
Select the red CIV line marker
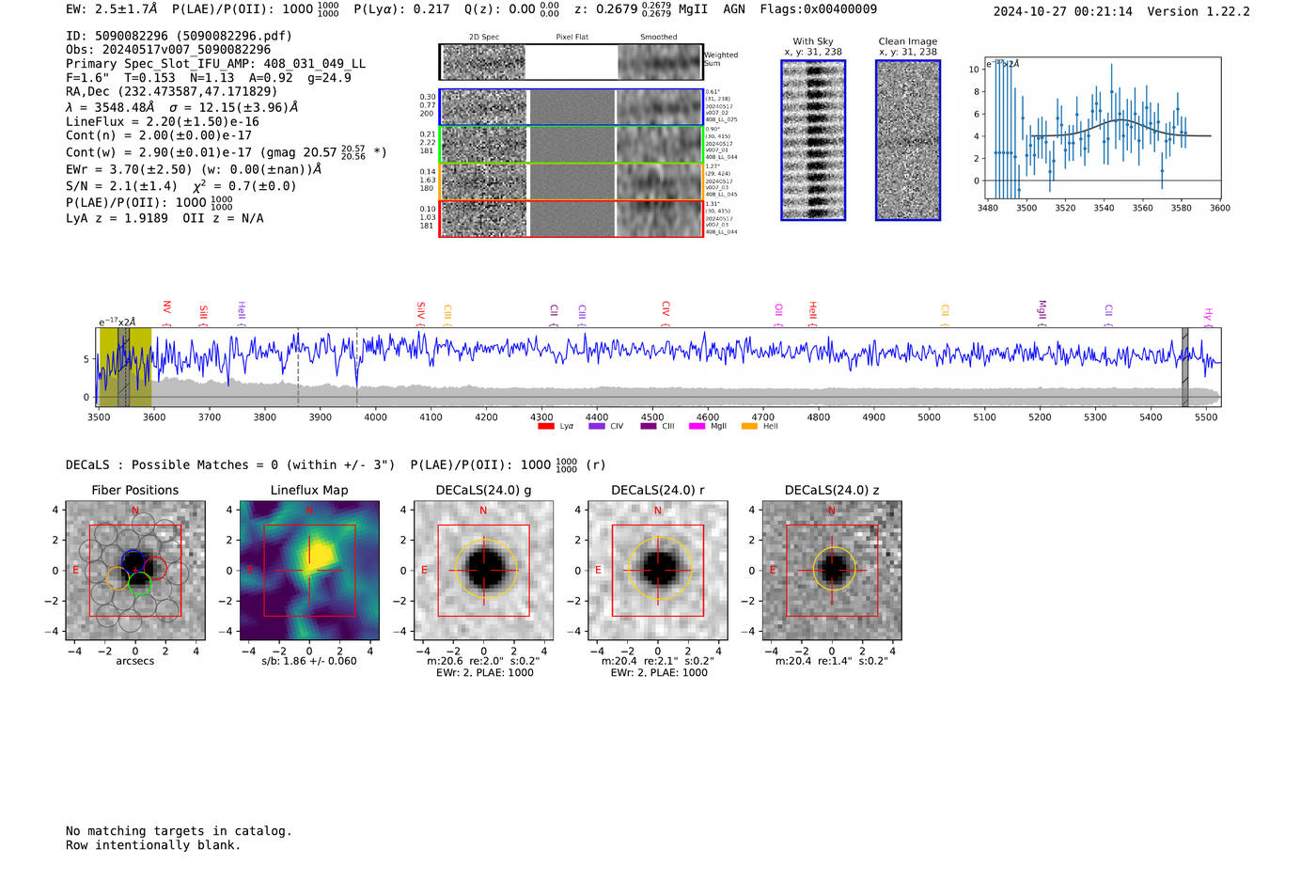(666, 313)
